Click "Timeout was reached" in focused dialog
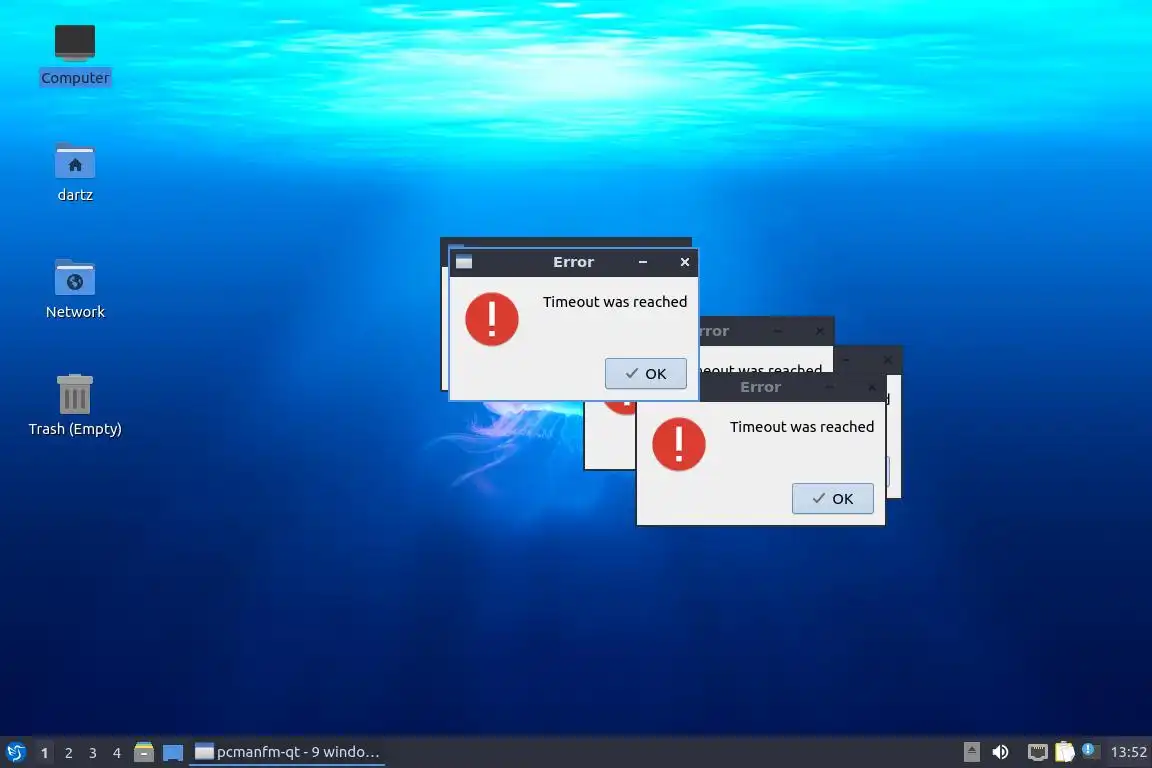Screen dimensions: 1152x768 [615, 302]
